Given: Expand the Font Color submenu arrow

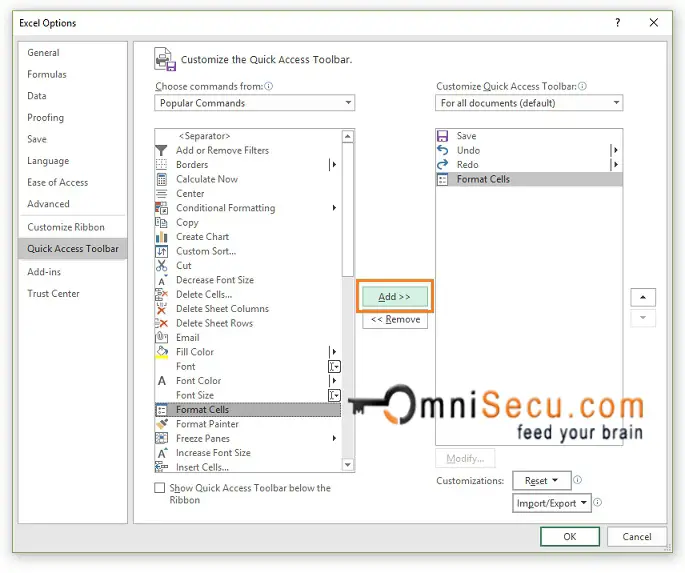Looking at the screenshot, I should click(333, 381).
